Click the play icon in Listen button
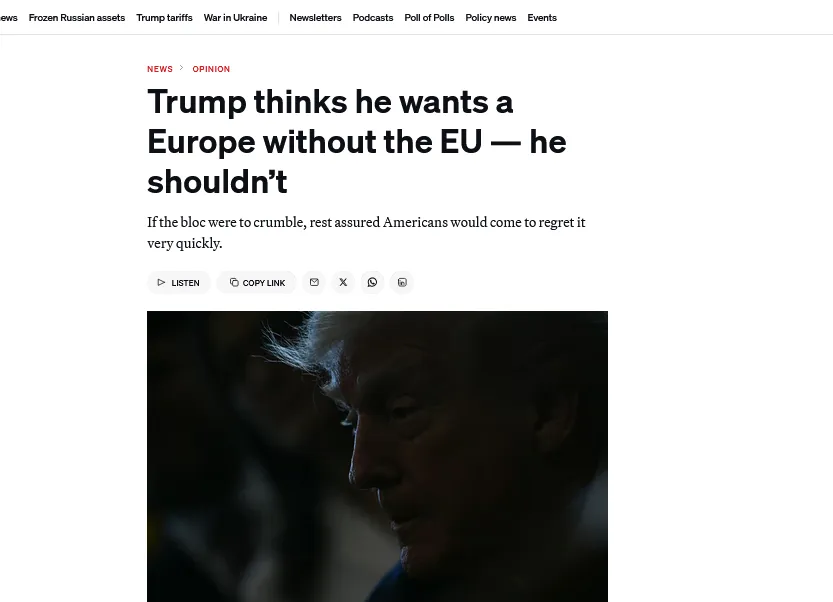The height and width of the screenshot is (602, 833). pos(161,283)
